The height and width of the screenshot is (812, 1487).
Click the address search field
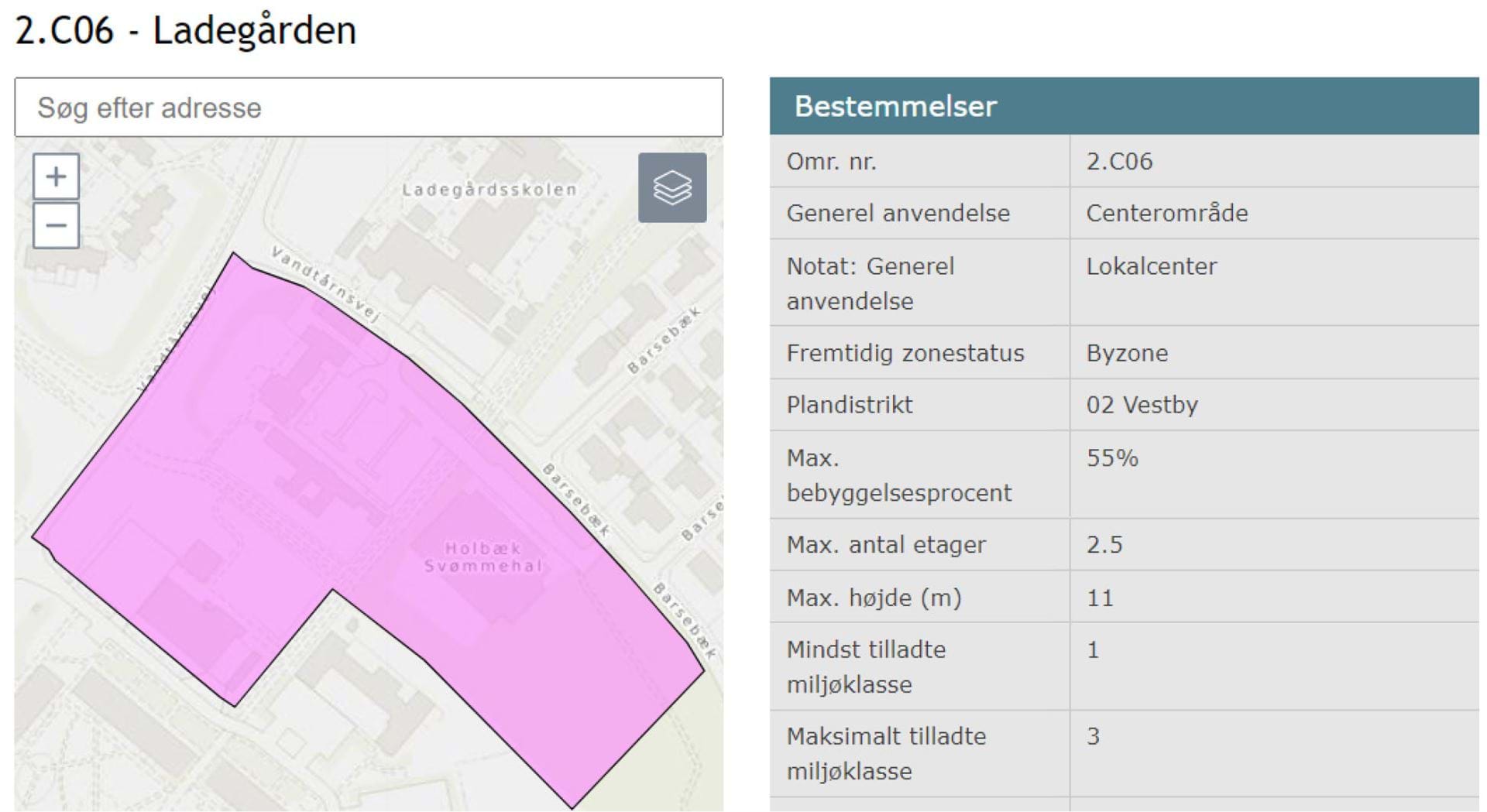pos(369,108)
